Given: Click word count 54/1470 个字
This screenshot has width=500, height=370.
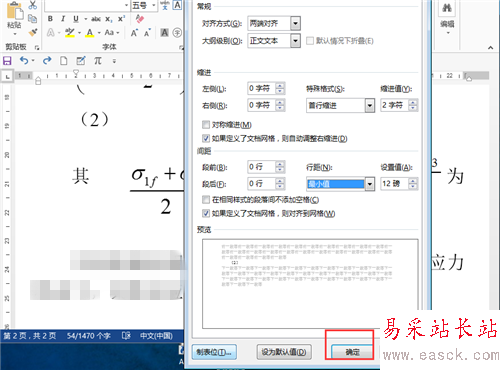Looking at the screenshot, I should coord(88,336).
